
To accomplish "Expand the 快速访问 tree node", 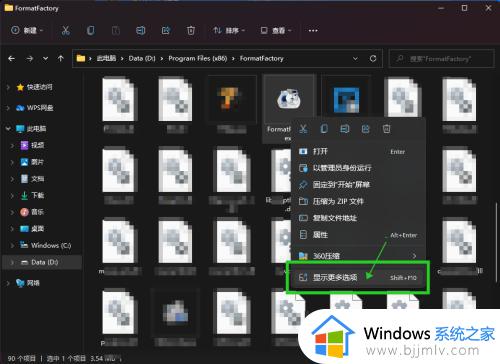I will point(8,87).
